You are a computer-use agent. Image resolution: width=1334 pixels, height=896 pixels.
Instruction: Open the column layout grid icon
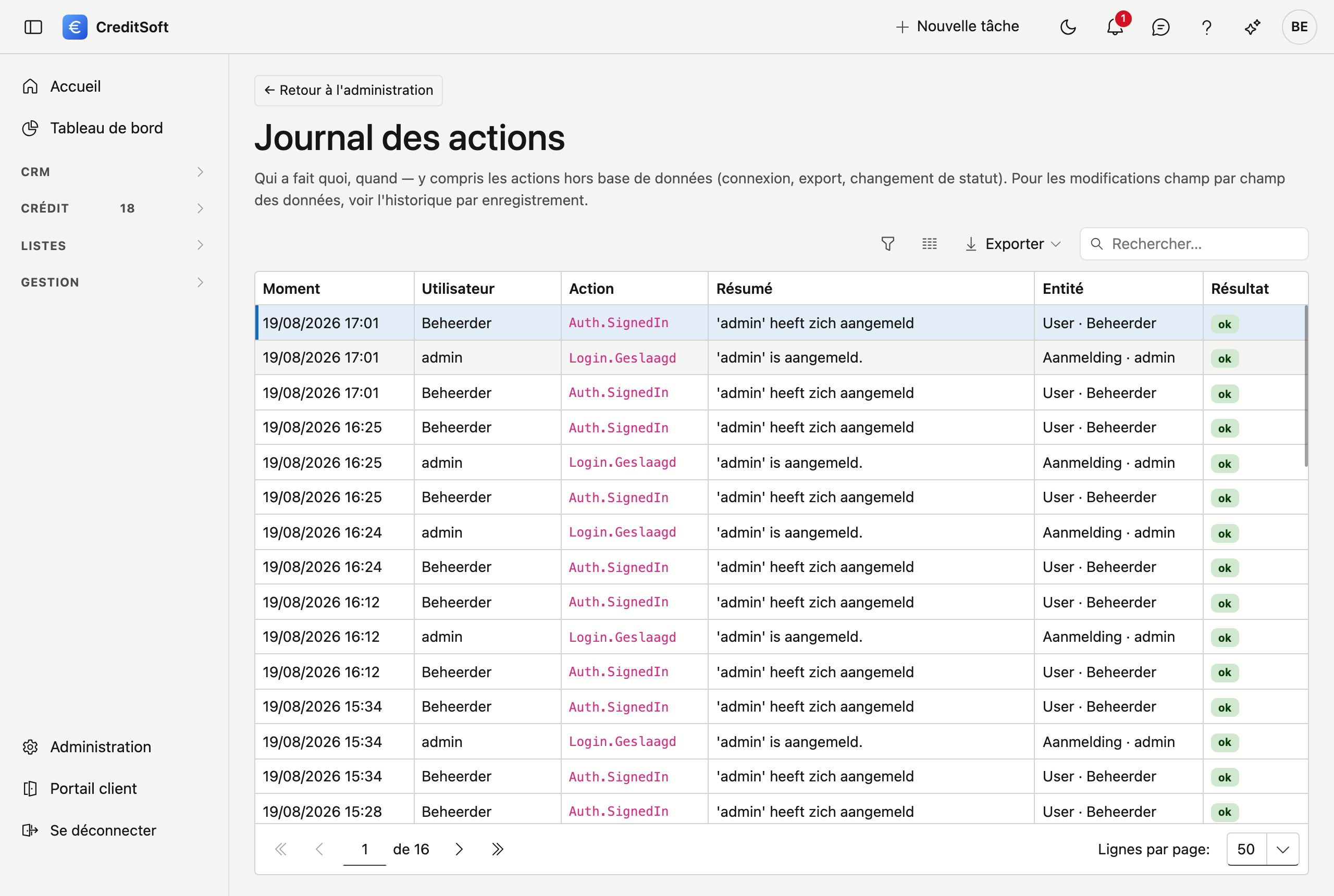[929, 244]
